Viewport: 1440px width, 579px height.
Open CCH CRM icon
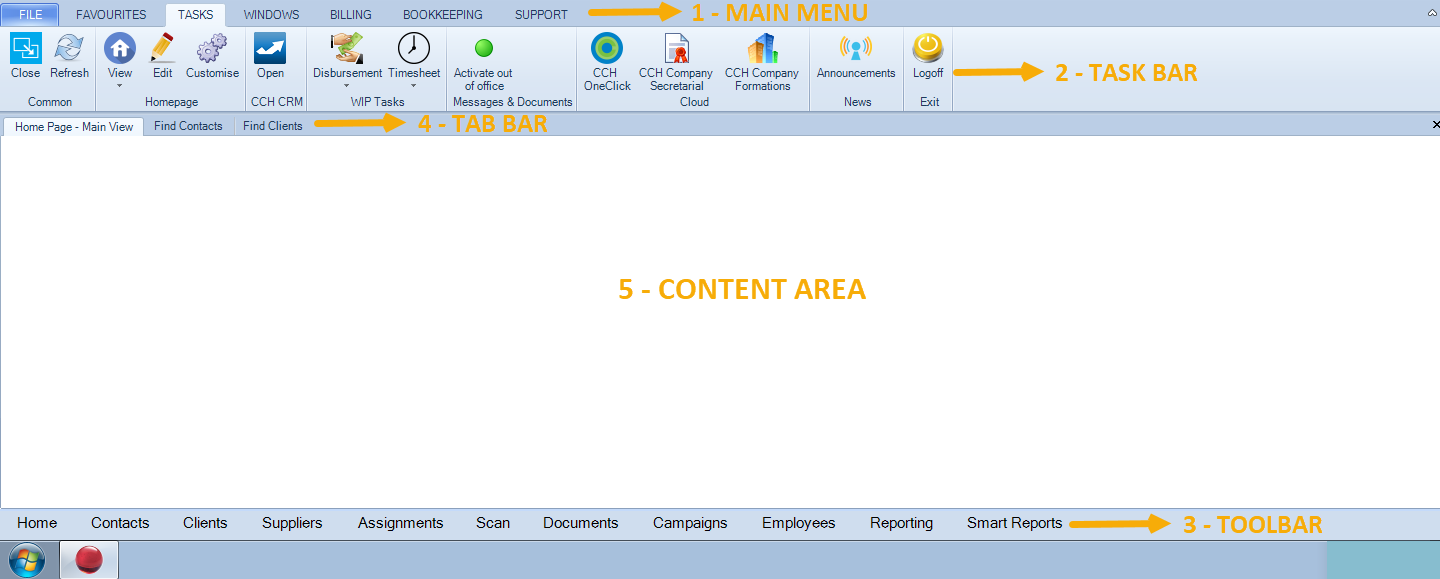(x=270, y=48)
